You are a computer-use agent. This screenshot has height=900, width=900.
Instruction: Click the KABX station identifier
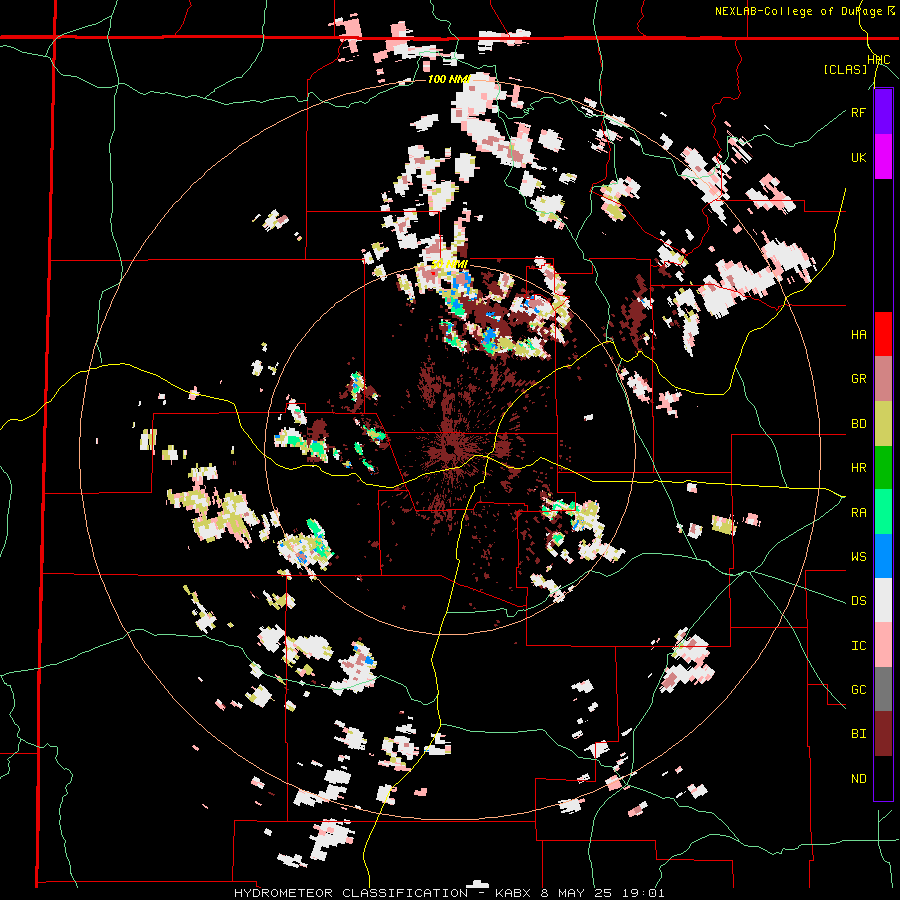pyautogui.click(x=515, y=893)
